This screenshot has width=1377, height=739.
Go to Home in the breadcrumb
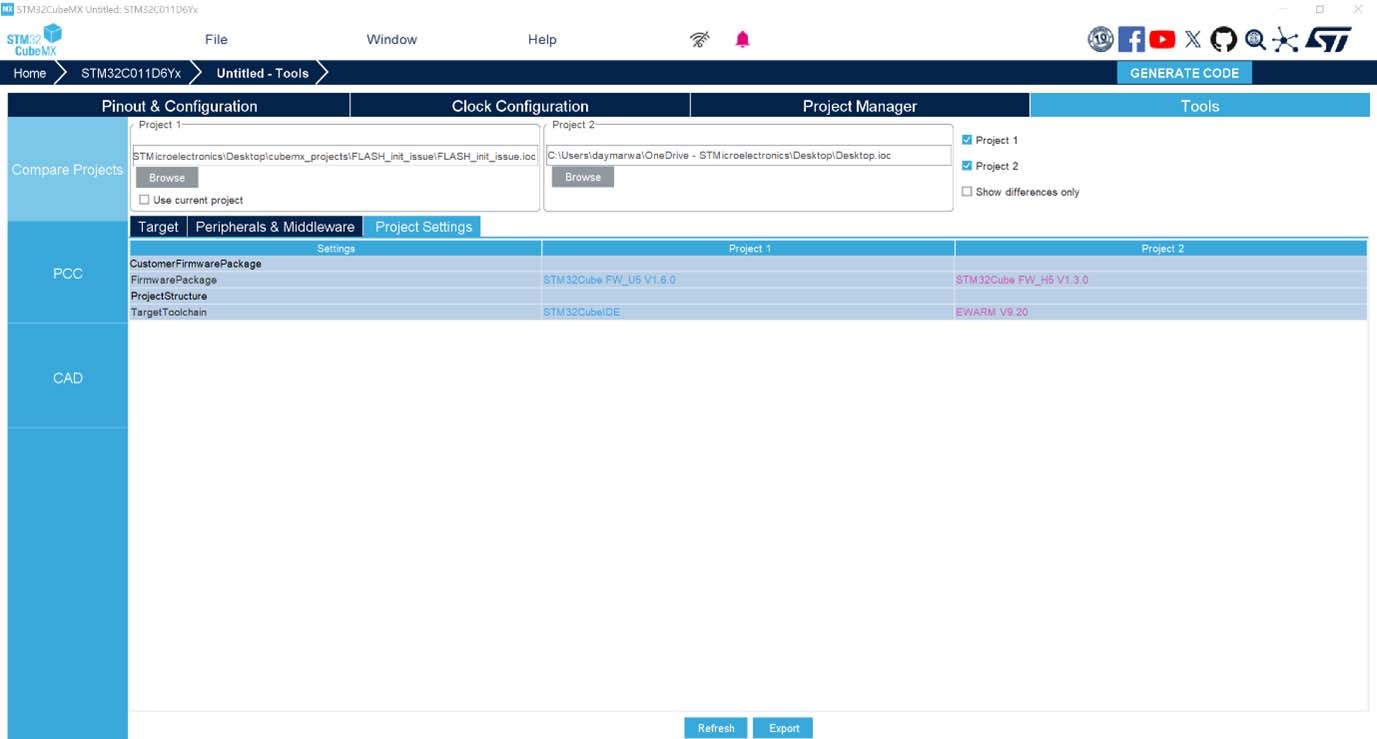click(x=30, y=73)
